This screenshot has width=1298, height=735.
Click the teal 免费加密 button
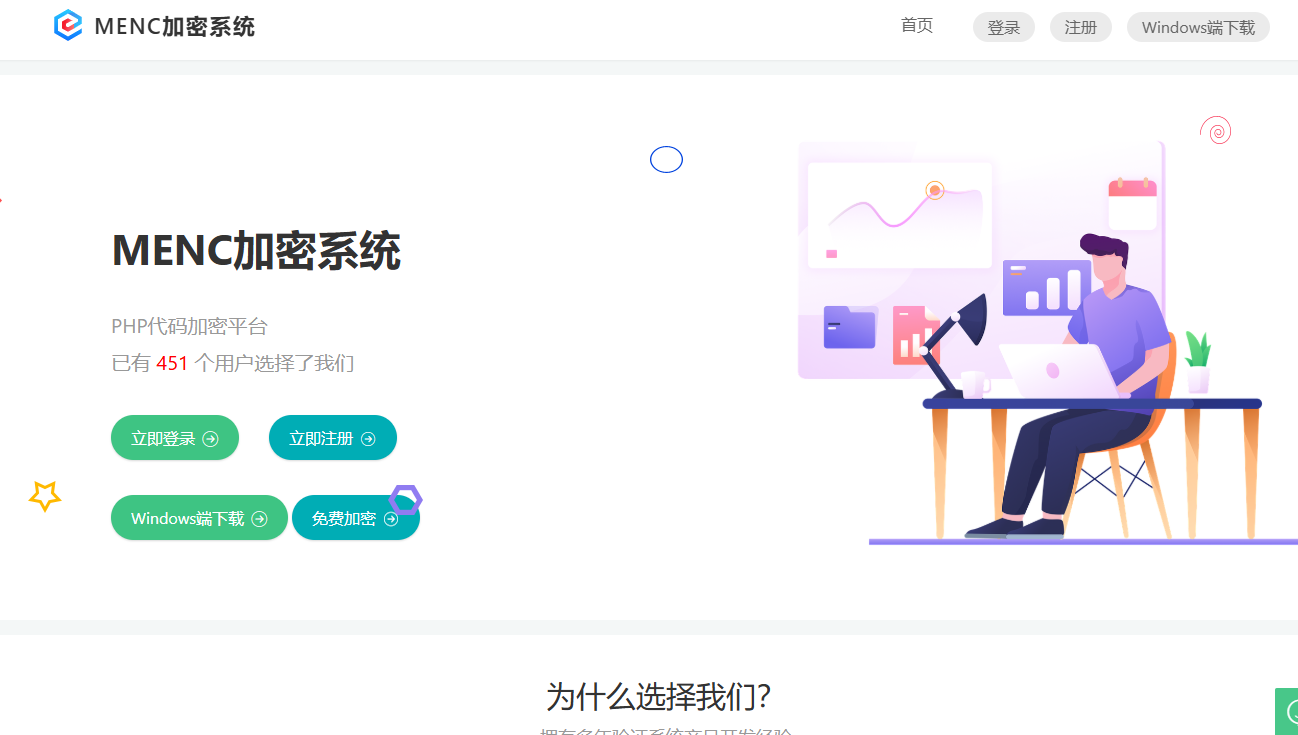pyautogui.click(x=356, y=518)
